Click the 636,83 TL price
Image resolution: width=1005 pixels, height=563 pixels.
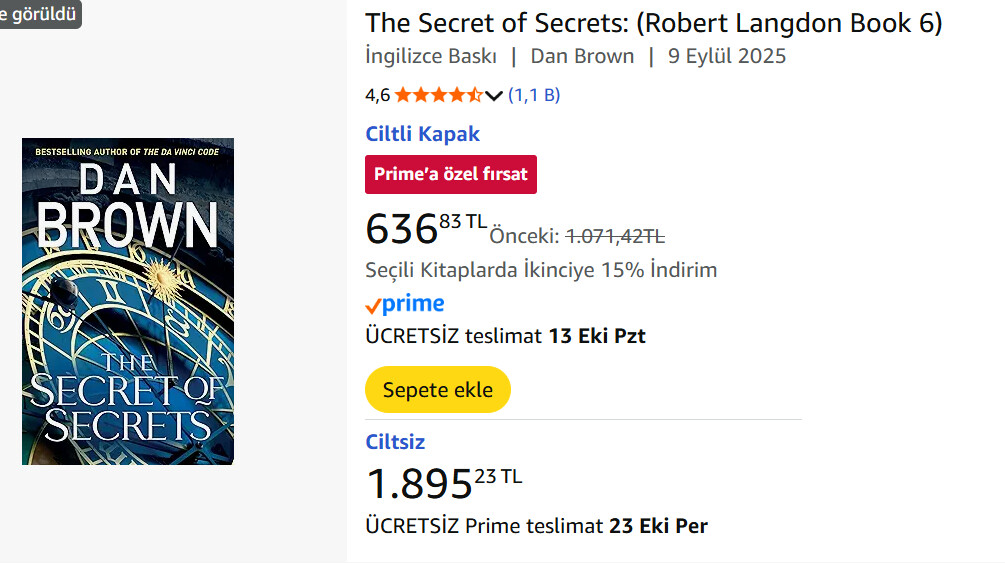tap(425, 229)
